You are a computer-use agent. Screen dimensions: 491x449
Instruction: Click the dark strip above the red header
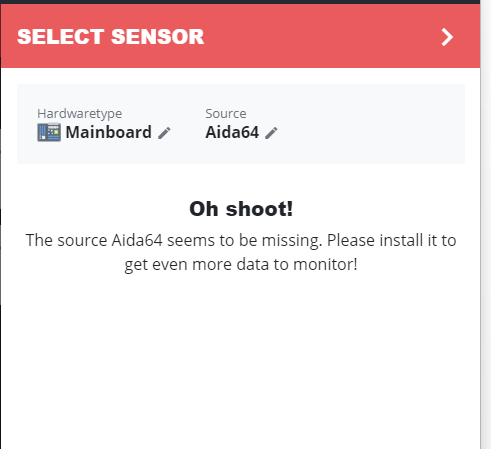point(240,2)
